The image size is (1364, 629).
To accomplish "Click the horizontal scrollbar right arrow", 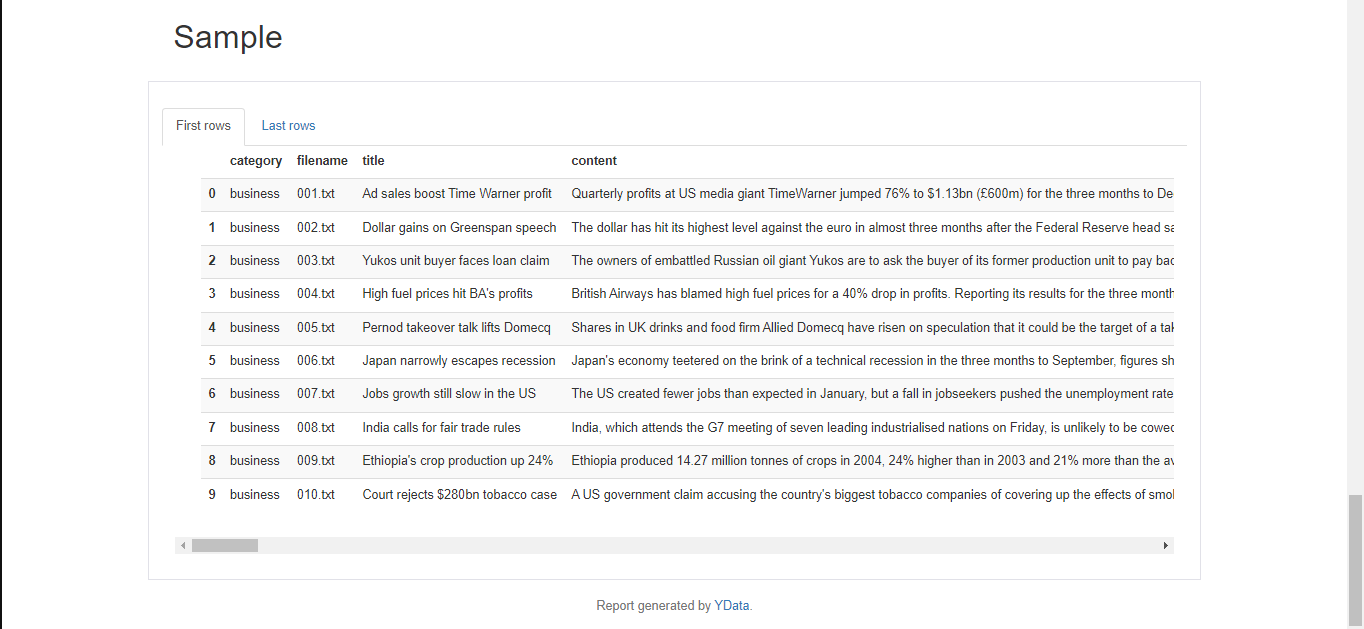I will (1166, 546).
